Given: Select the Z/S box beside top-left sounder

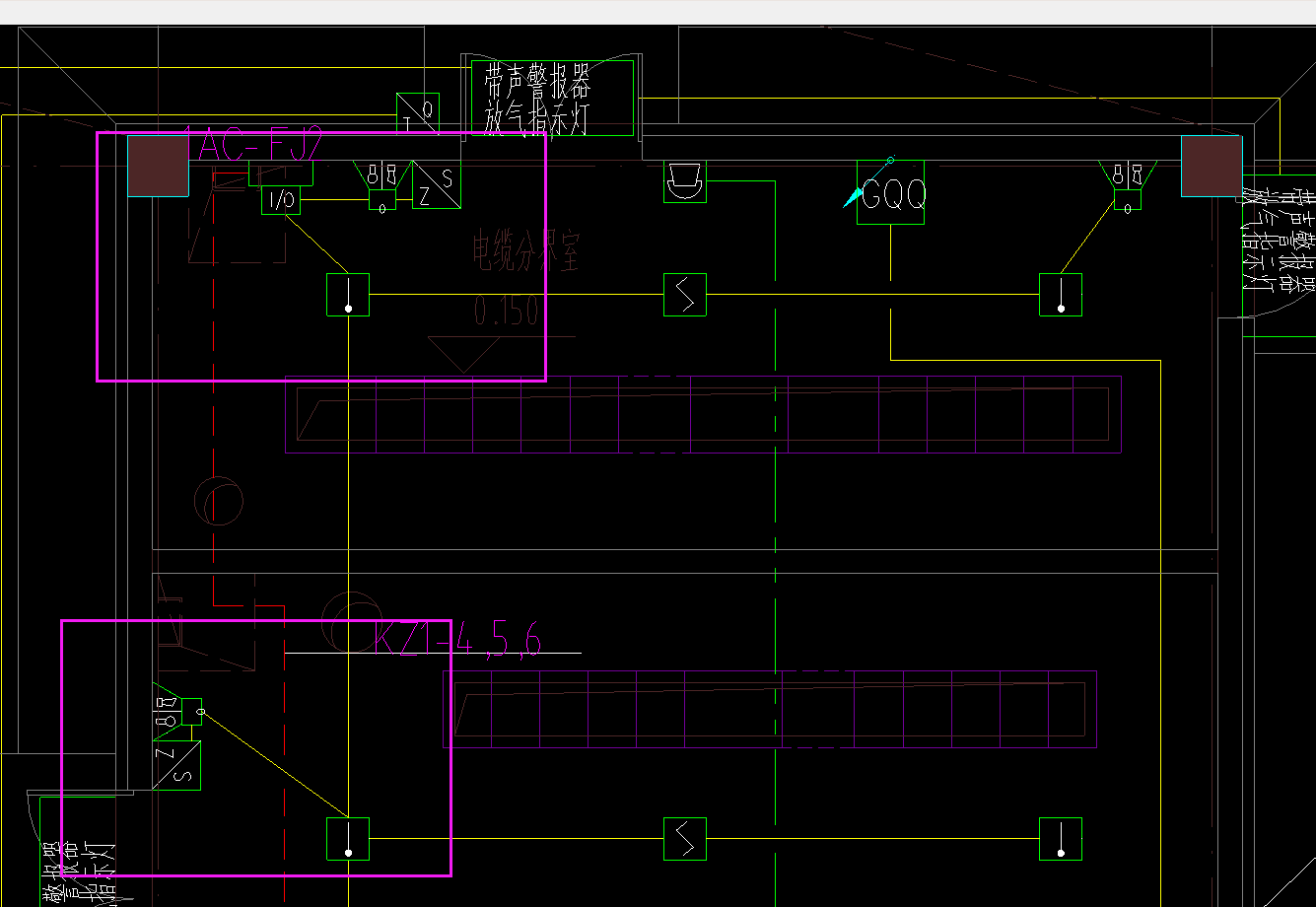Looking at the screenshot, I should click(x=436, y=184).
